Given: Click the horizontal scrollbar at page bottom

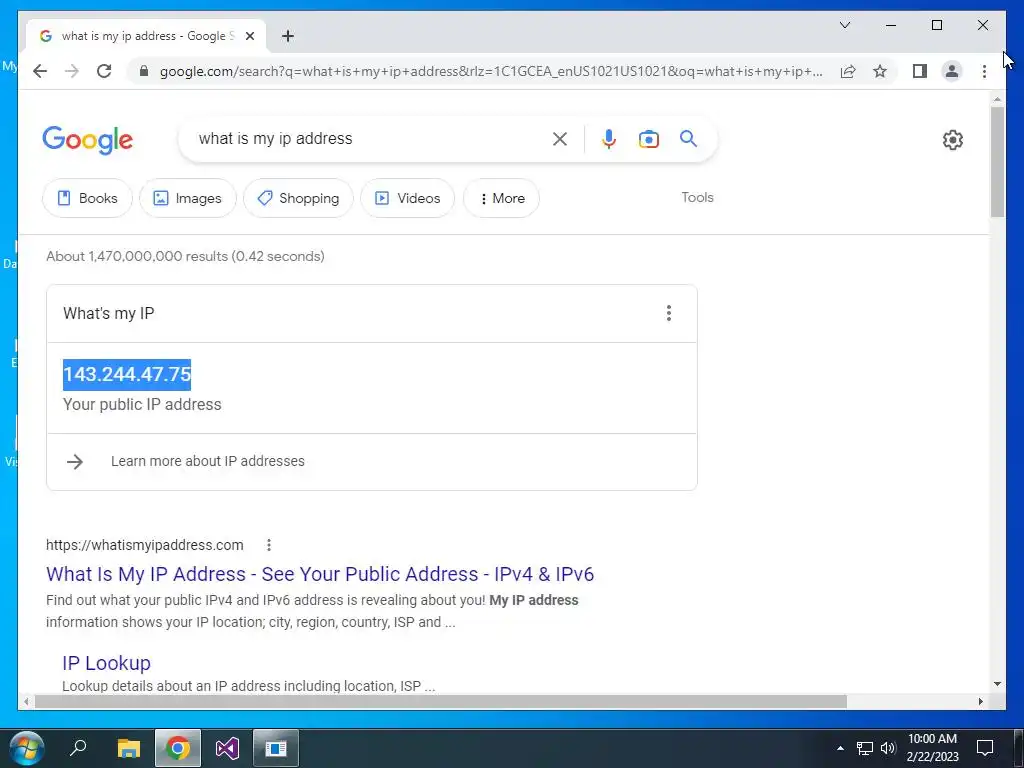Looking at the screenshot, I should tap(441, 701).
